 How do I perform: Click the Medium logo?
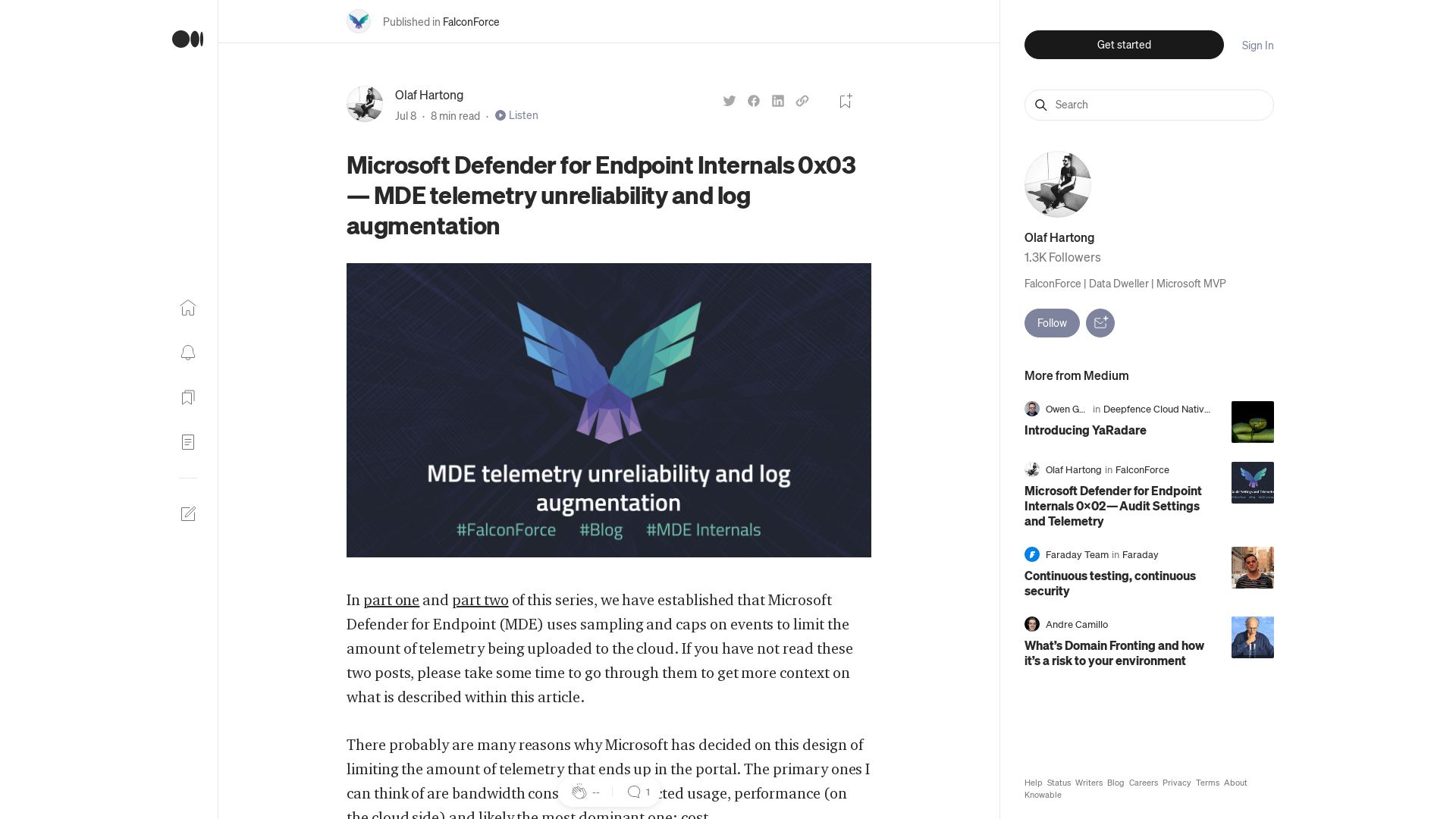(x=187, y=39)
